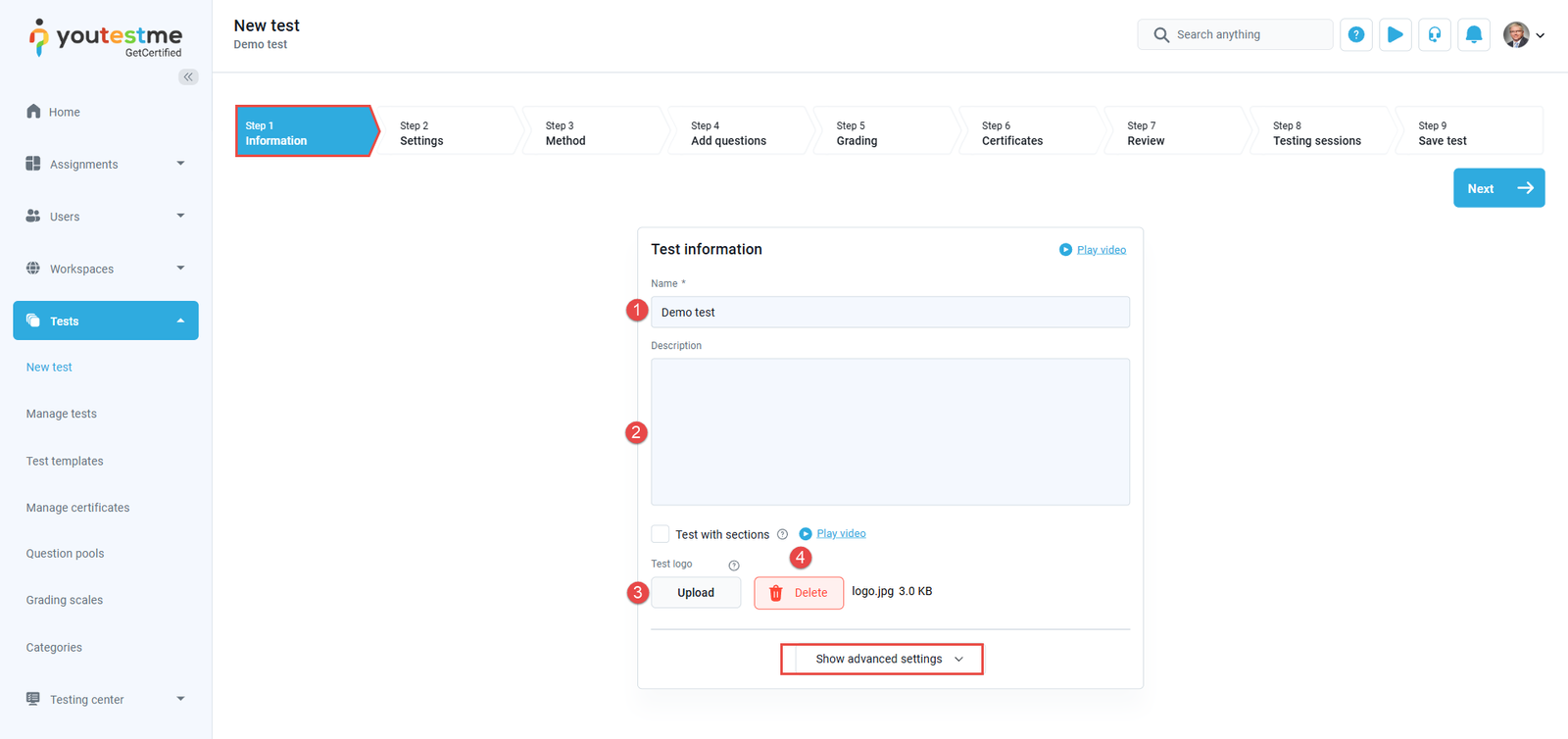The image size is (1568, 739).
Task: Click the help question mark icon in header
Action: (1355, 34)
